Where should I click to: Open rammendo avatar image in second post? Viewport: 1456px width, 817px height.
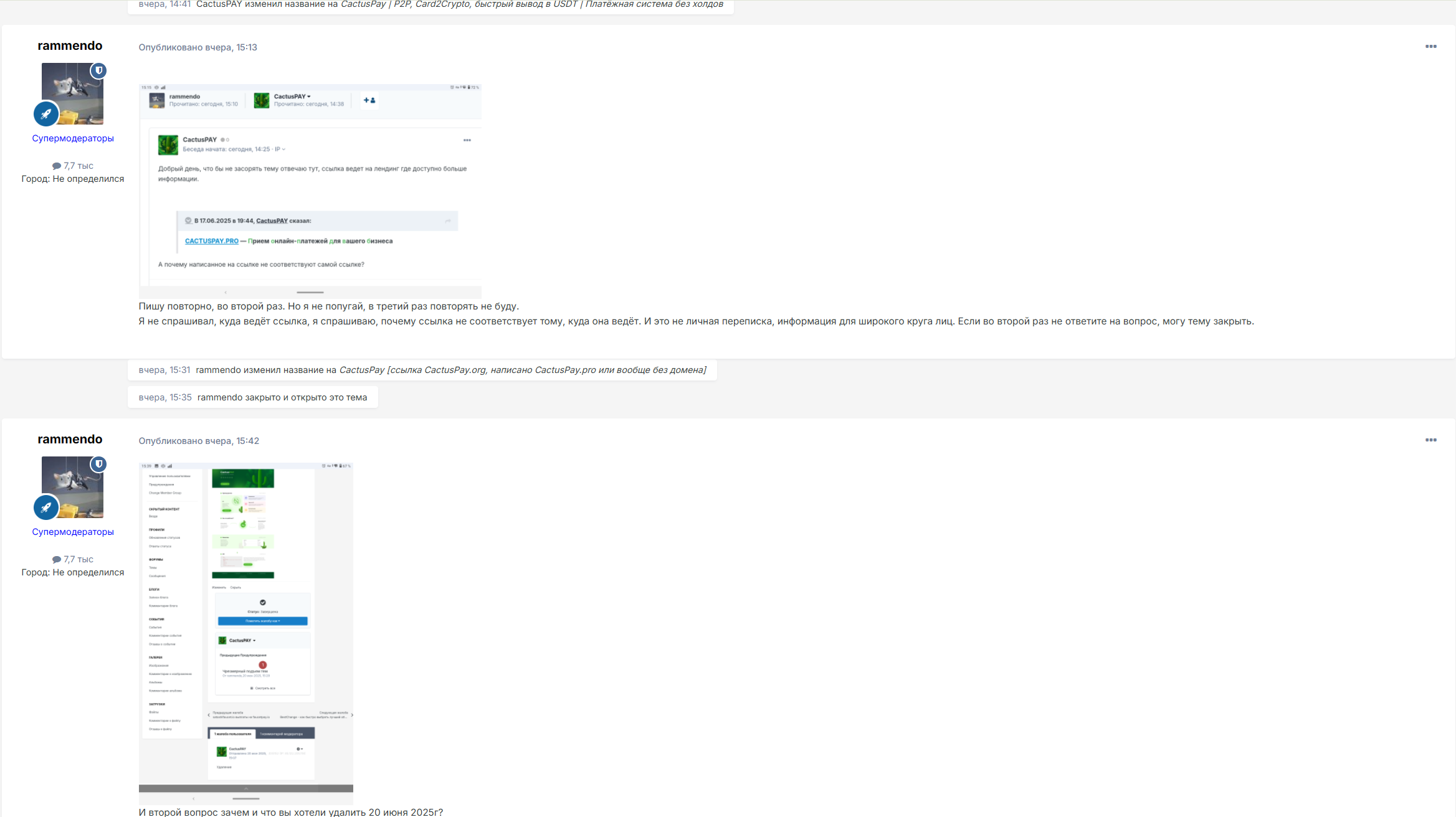pyautogui.click(x=72, y=487)
